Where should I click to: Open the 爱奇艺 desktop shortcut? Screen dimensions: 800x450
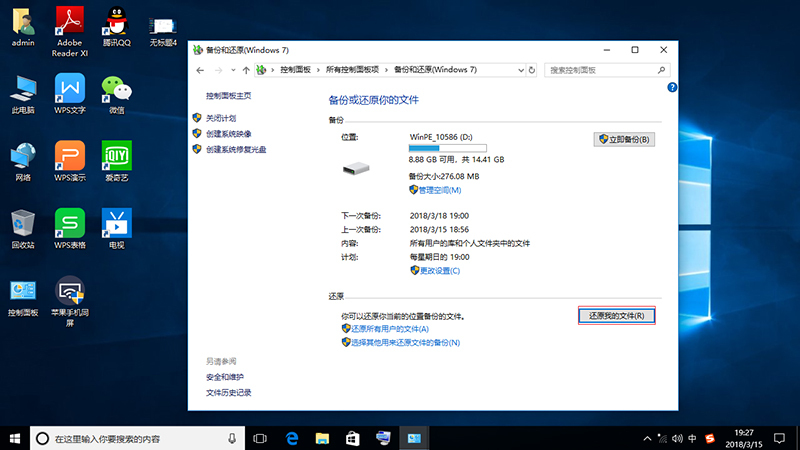(x=116, y=162)
